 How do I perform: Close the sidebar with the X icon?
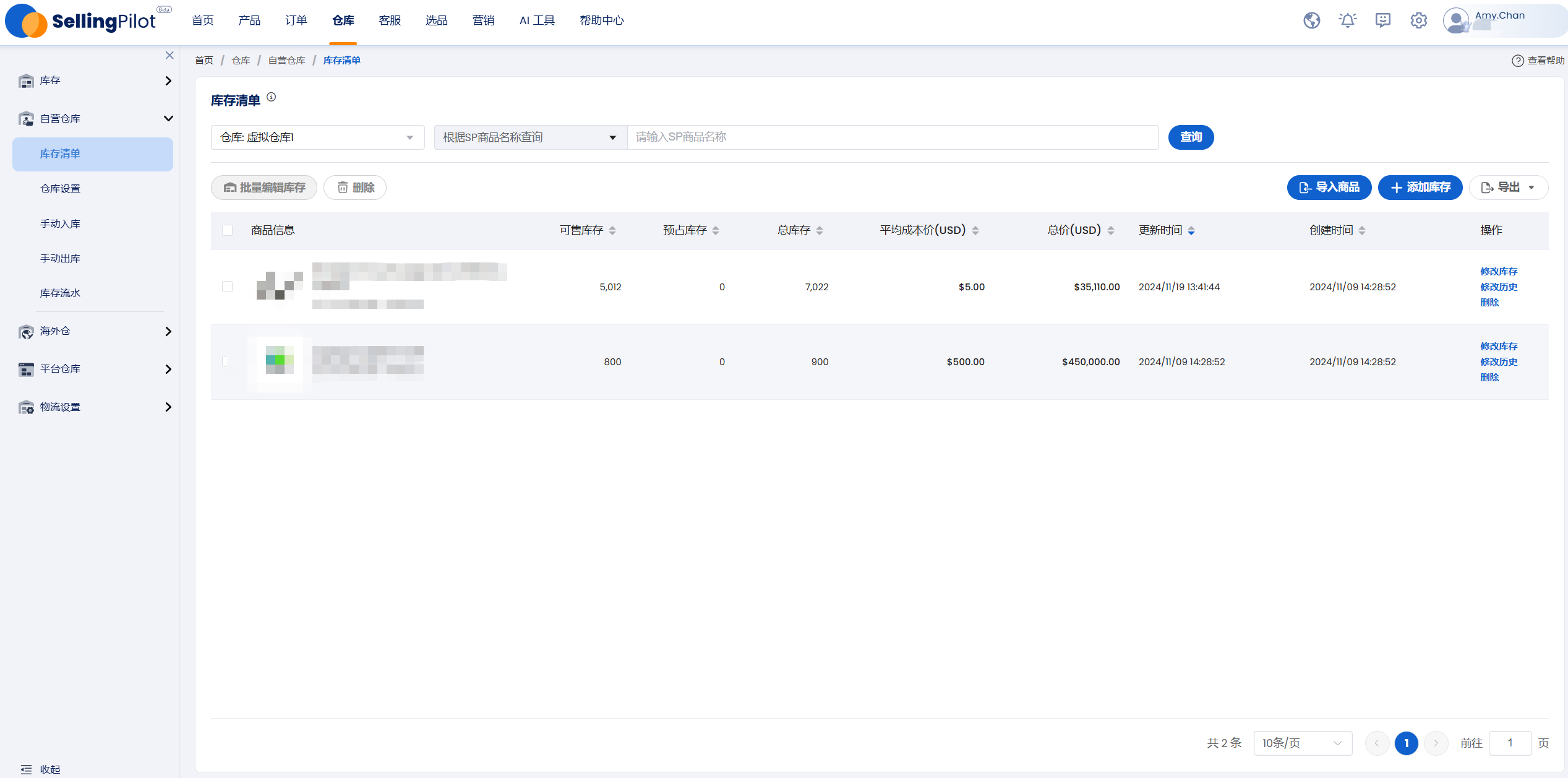click(x=169, y=55)
